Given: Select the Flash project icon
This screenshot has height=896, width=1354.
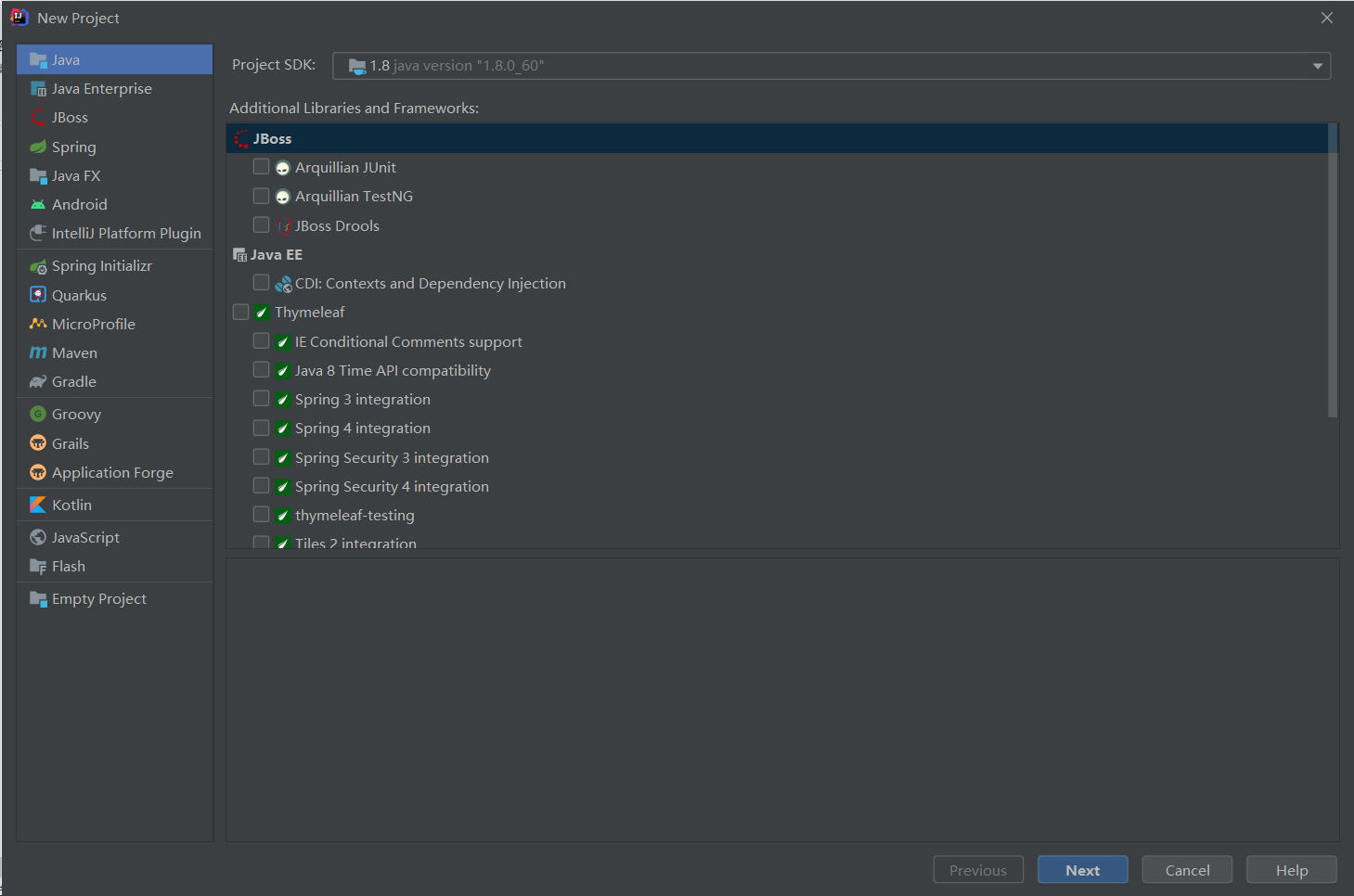Looking at the screenshot, I should [38, 566].
